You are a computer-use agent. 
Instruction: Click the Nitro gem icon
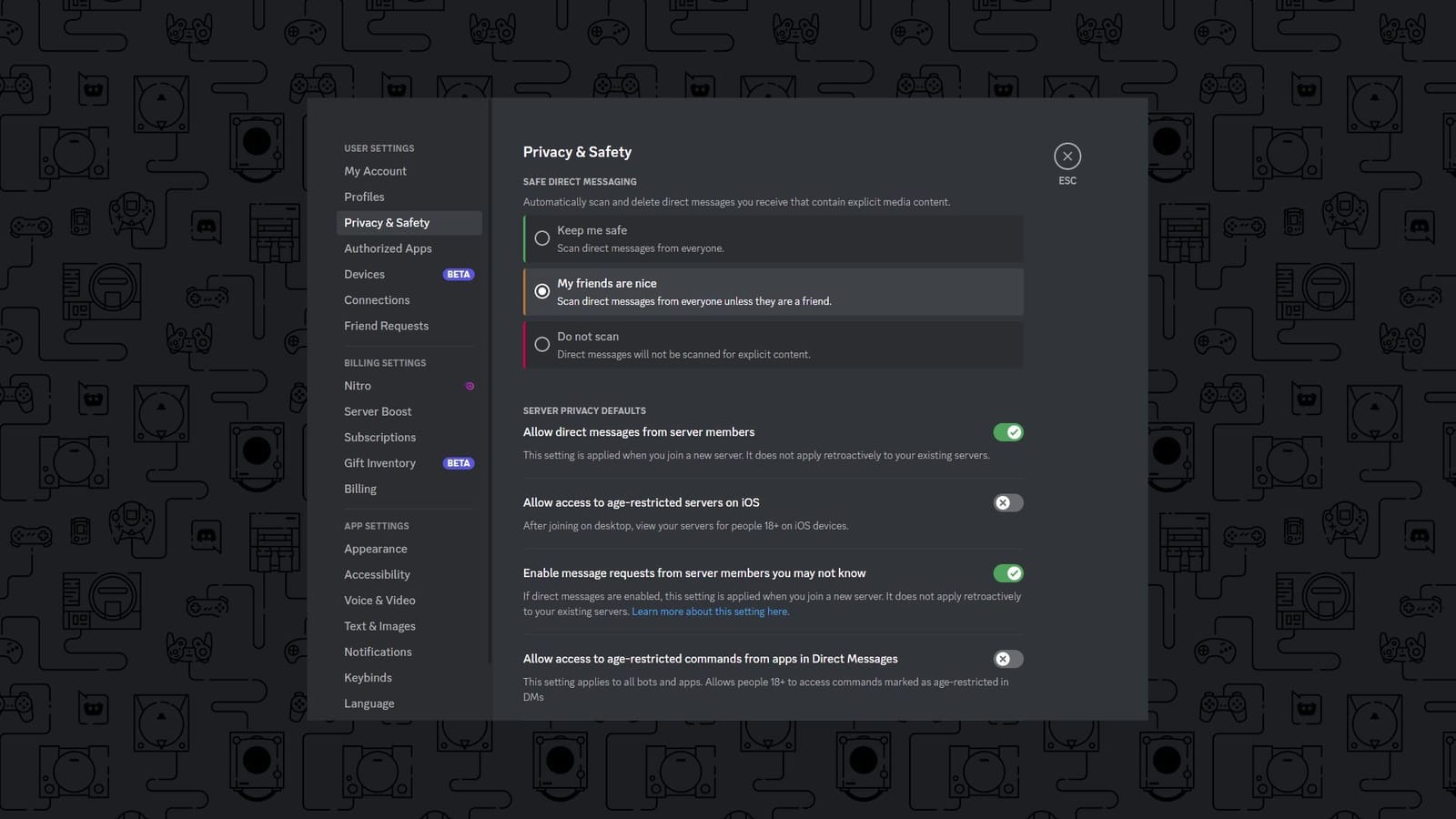coord(470,385)
